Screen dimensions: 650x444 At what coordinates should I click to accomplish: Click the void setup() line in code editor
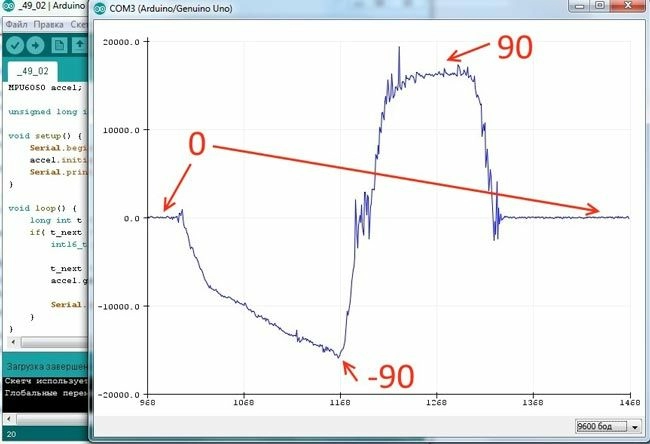[42, 134]
